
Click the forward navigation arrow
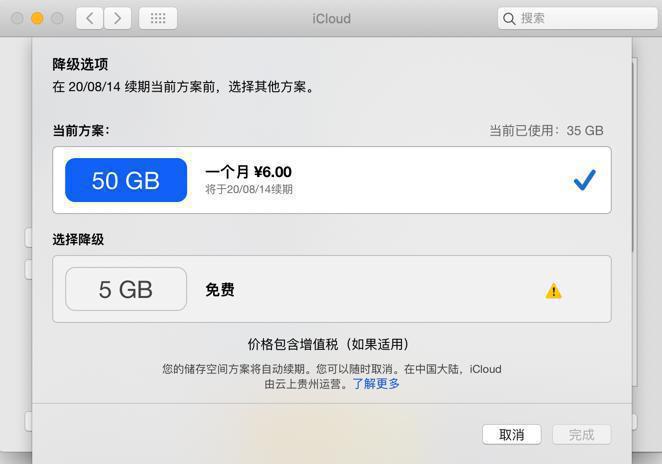[117, 18]
